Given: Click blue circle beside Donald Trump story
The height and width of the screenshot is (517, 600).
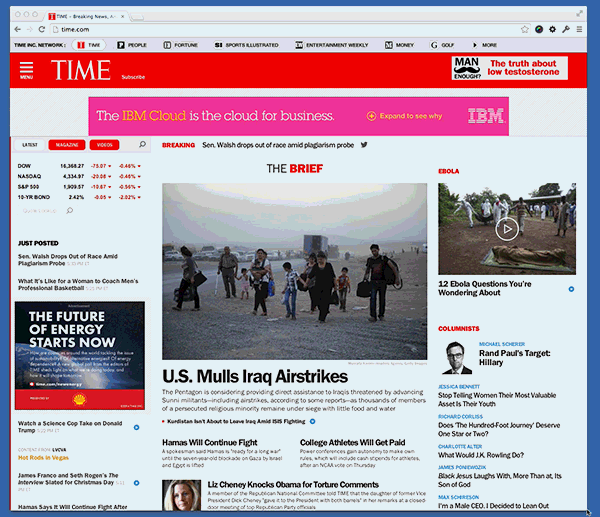Looking at the screenshot, I should pyautogui.click(x=137, y=427).
